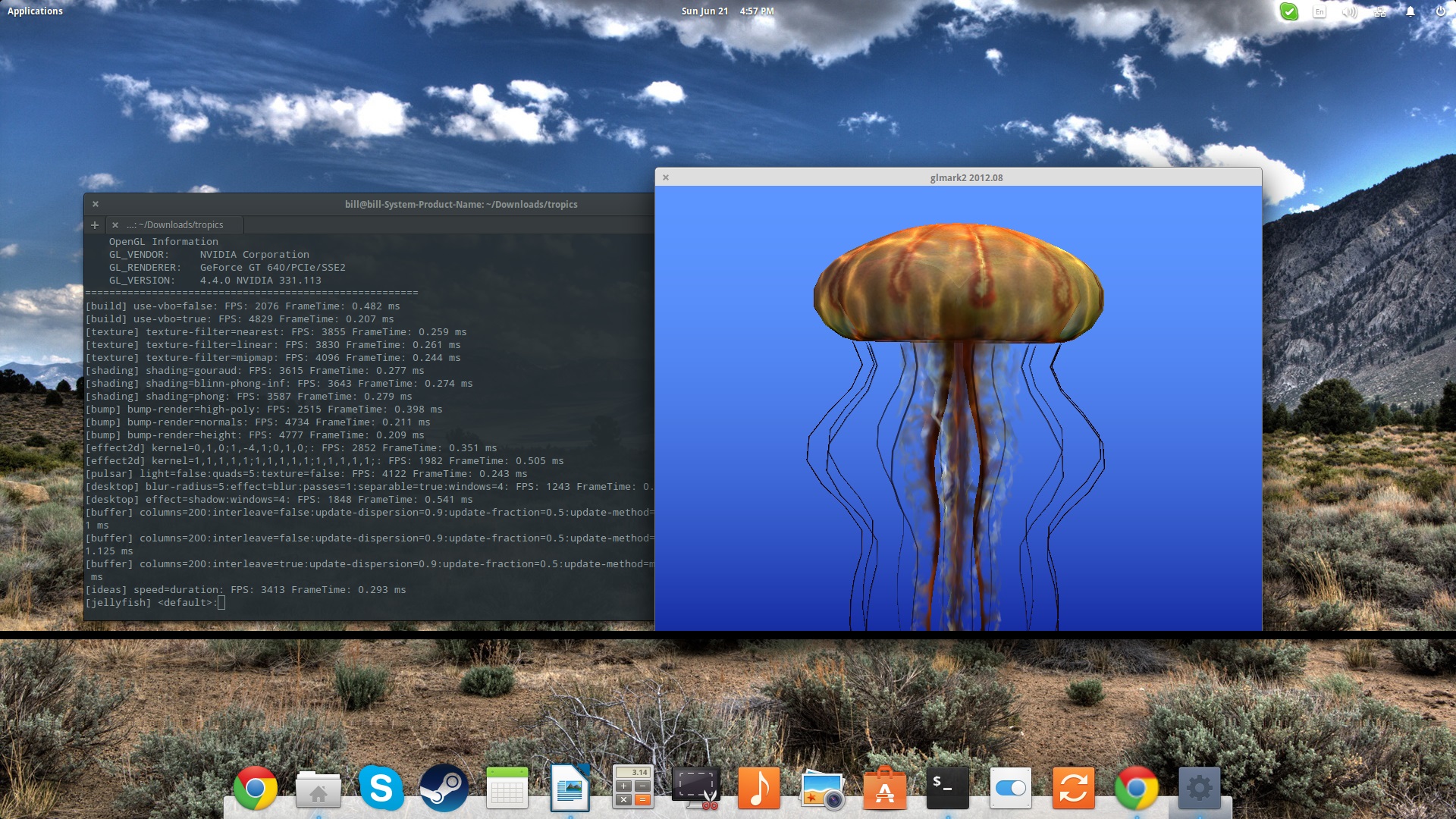Open the Terminal icon in dock
Screen dimensions: 1456x819
(947, 788)
